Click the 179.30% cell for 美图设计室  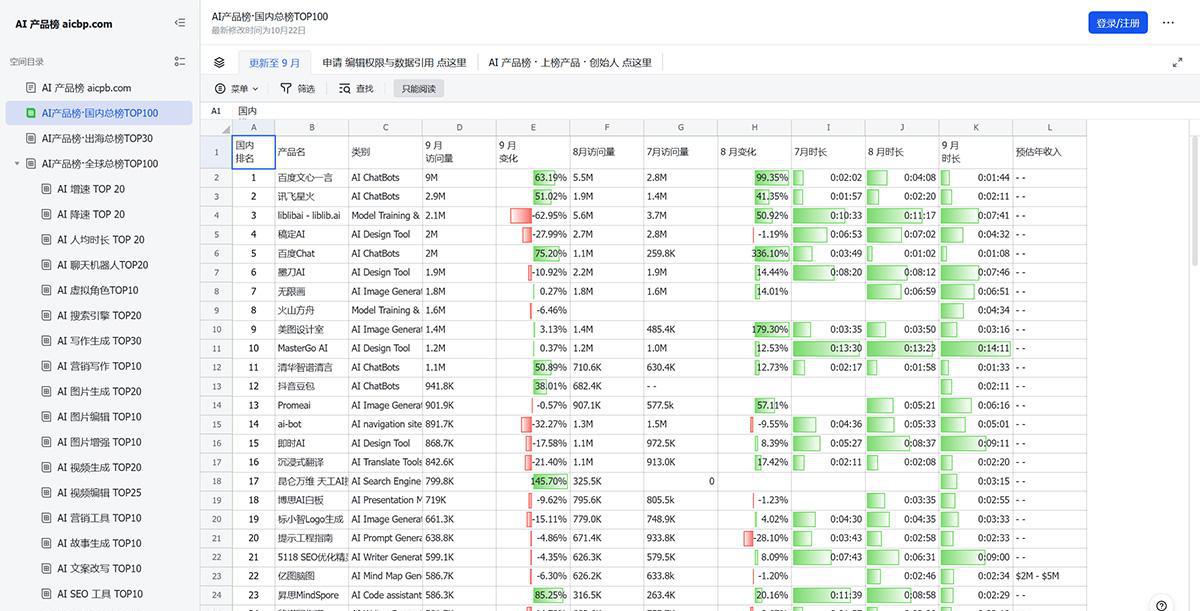coord(754,329)
